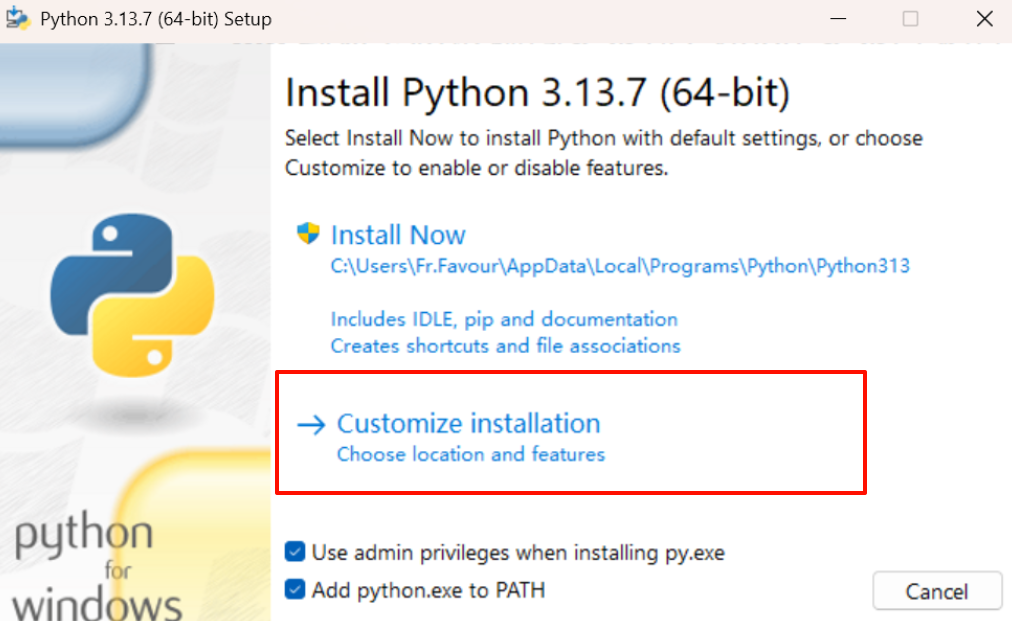The image size is (1012, 621).
Task: Click the UAC shield icon beside Install Now
Action: click(309, 233)
